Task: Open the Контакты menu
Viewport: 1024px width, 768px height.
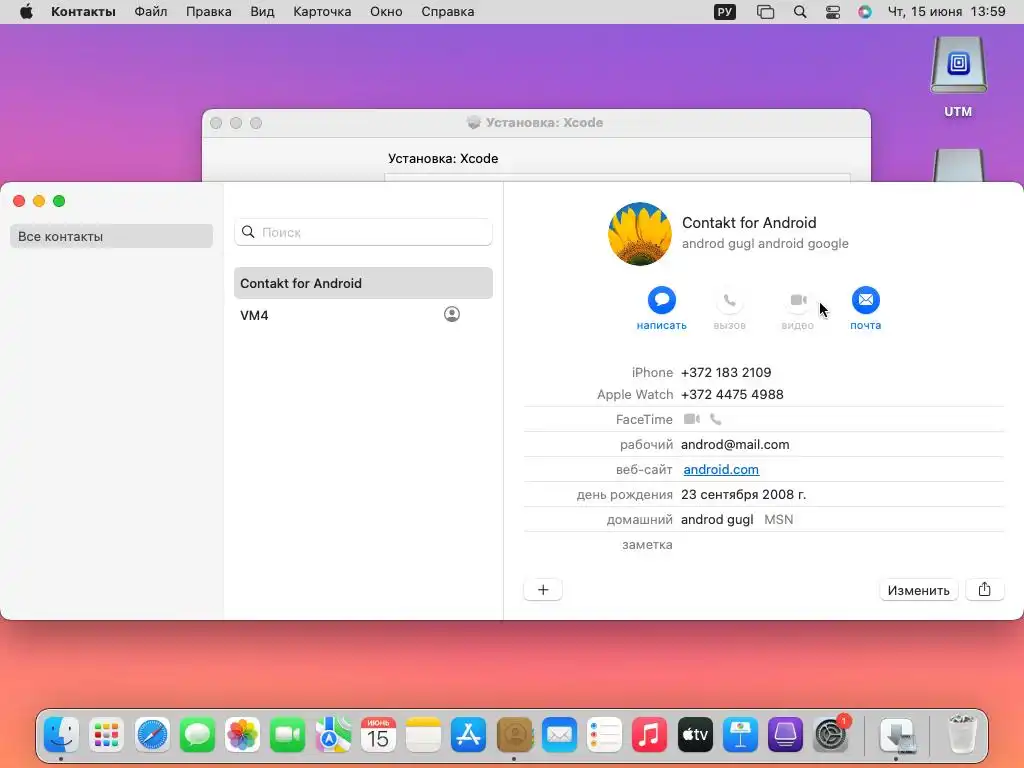Action: 83,12
